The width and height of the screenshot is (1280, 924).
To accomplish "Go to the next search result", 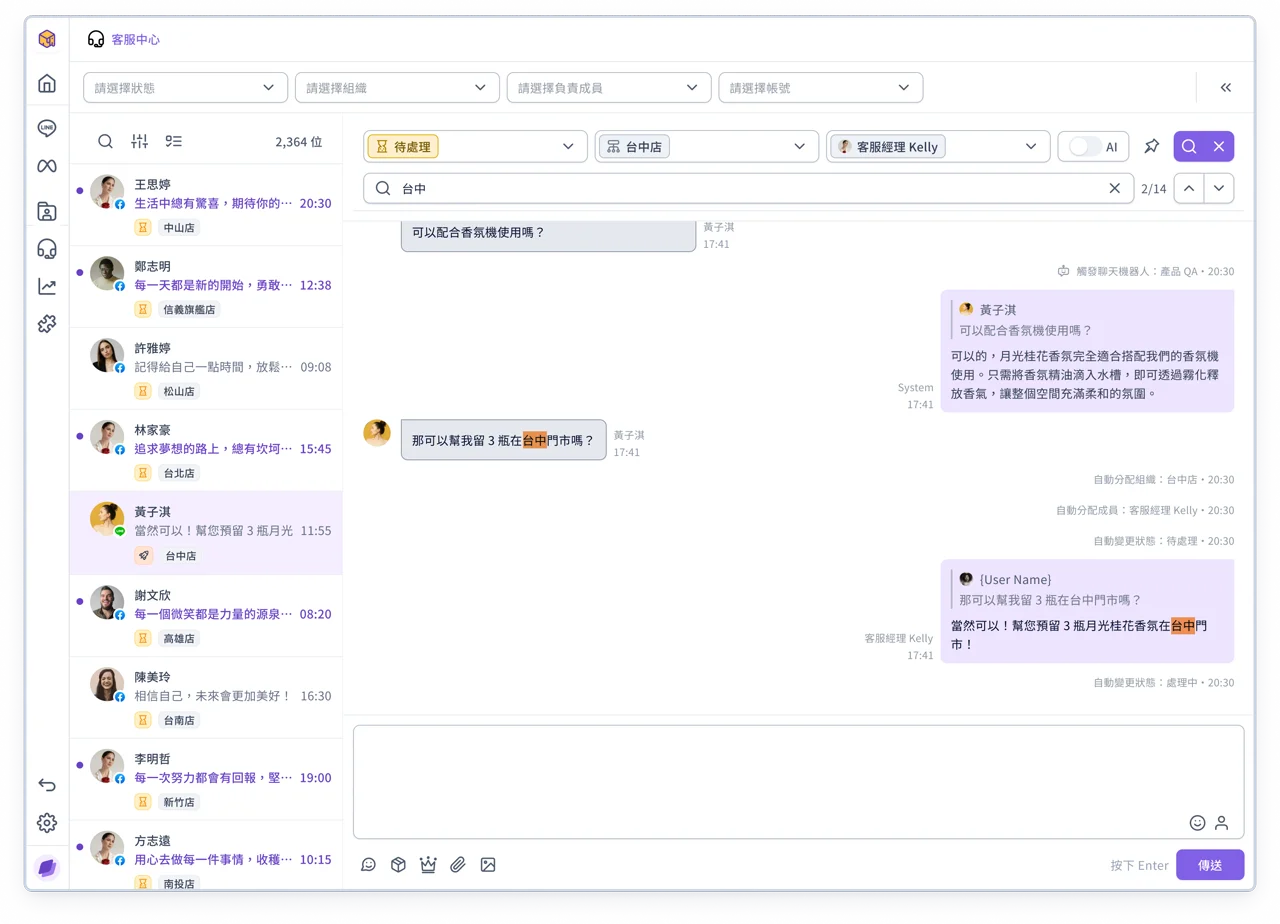I will [x=1219, y=188].
